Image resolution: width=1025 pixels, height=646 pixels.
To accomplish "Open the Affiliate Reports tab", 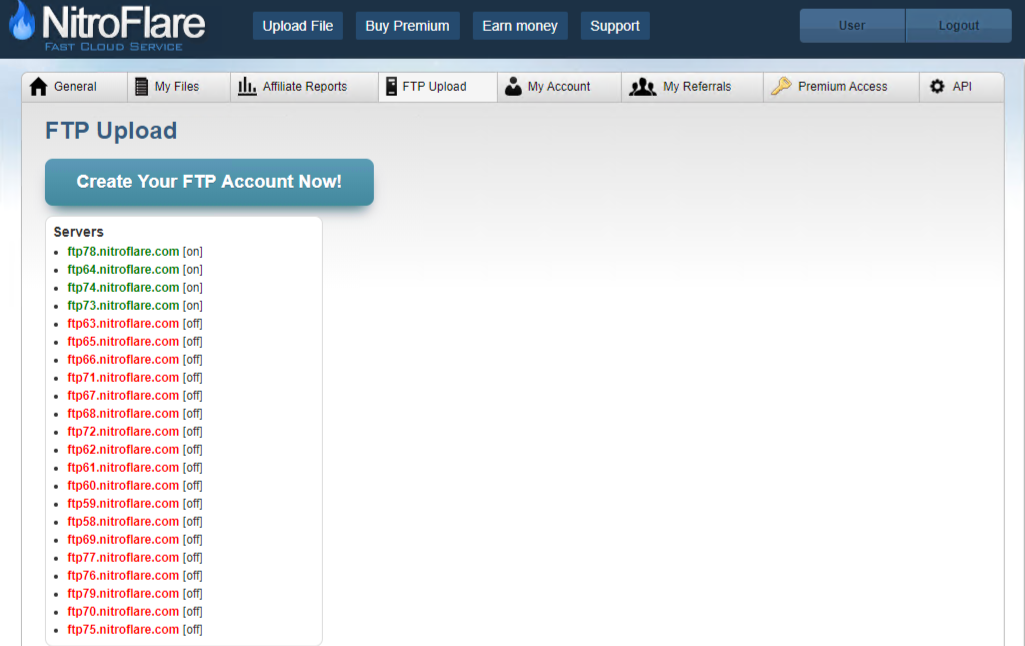I will click(x=304, y=87).
